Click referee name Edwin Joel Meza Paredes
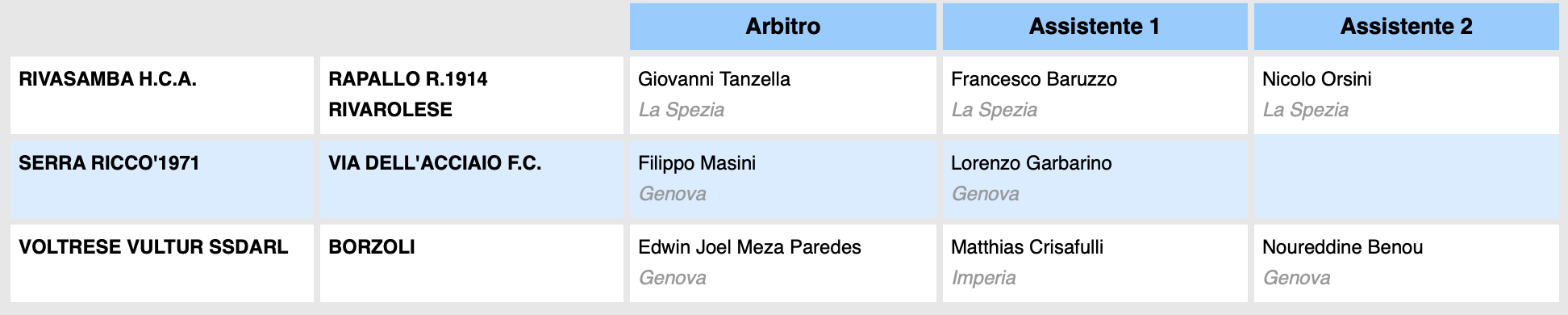1568x315 pixels. pos(749,247)
